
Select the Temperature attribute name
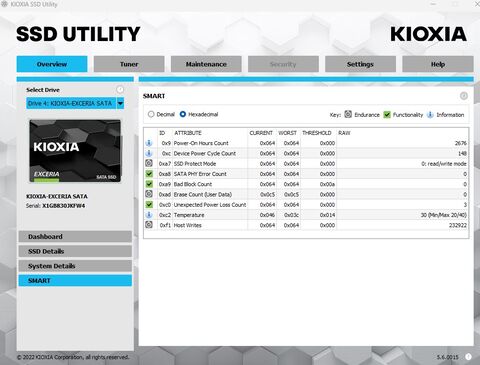[189, 215]
